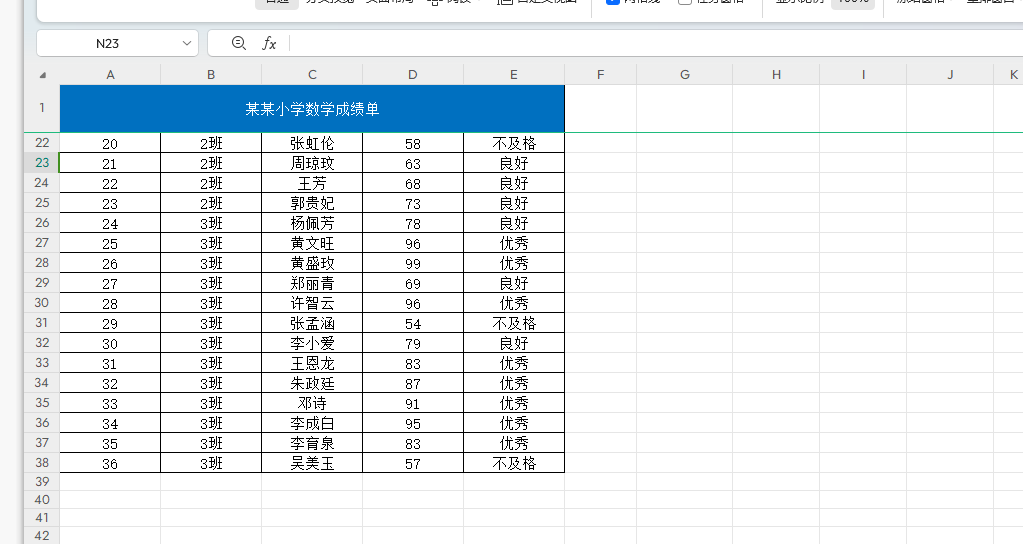Select column G header
The width and height of the screenshot is (1023, 544).
pyautogui.click(x=684, y=75)
